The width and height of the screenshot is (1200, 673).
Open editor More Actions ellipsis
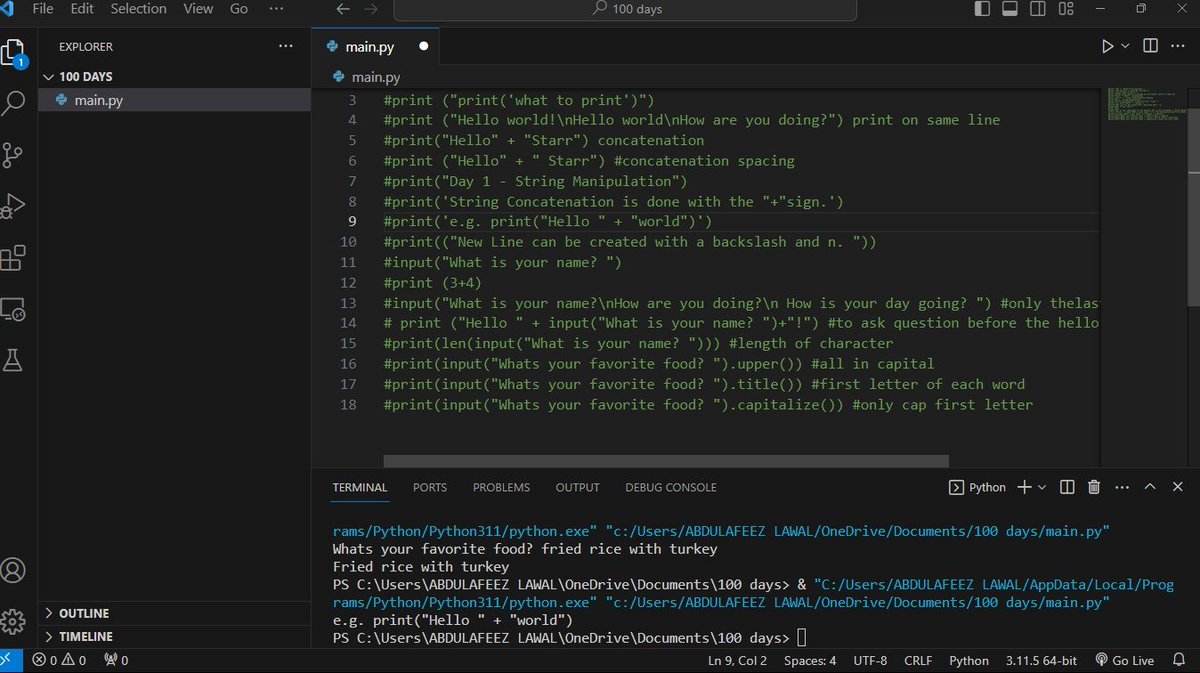pos(1178,46)
